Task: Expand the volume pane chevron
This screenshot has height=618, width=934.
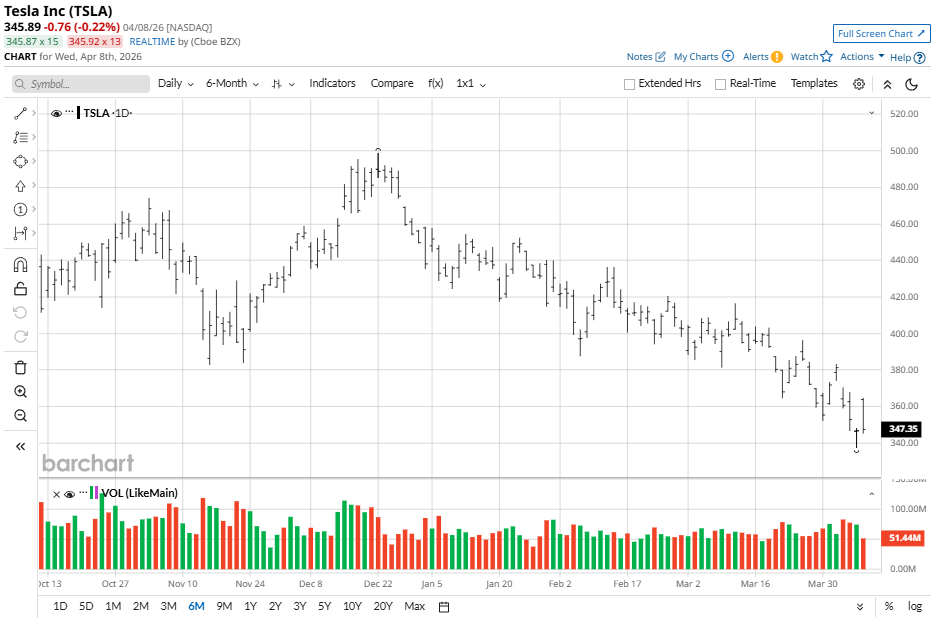Action: pyautogui.click(x=871, y=494)
